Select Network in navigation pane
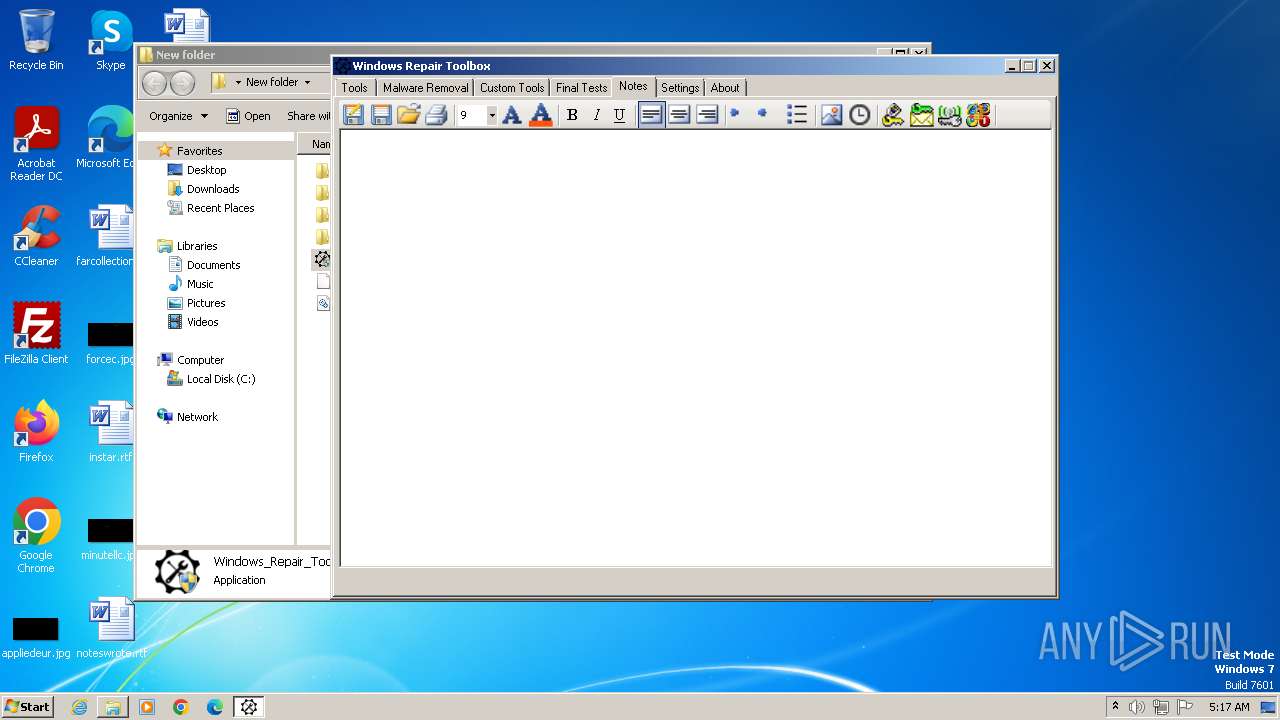Viewport: 1280px width, 720px height. coord(197,417)
